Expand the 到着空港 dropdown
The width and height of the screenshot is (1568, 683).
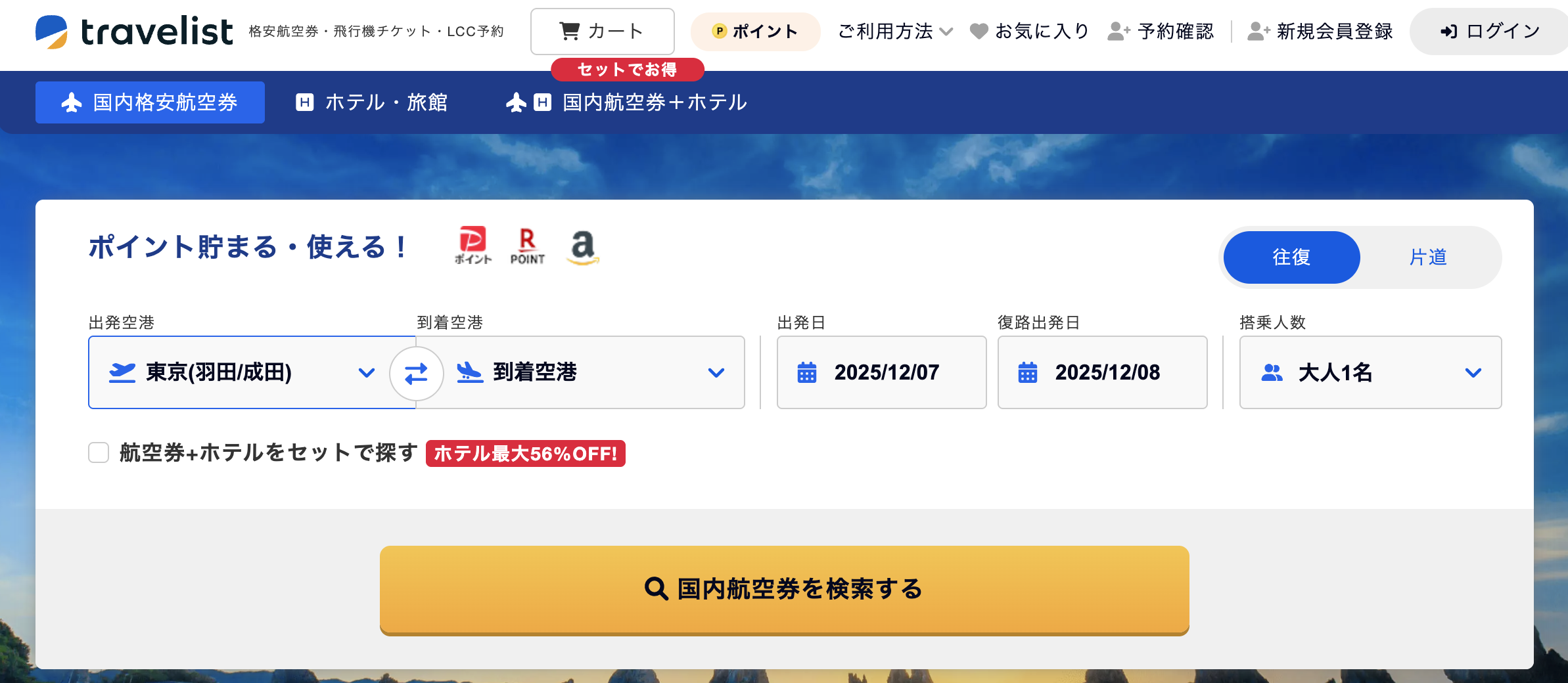coord(590,372)
